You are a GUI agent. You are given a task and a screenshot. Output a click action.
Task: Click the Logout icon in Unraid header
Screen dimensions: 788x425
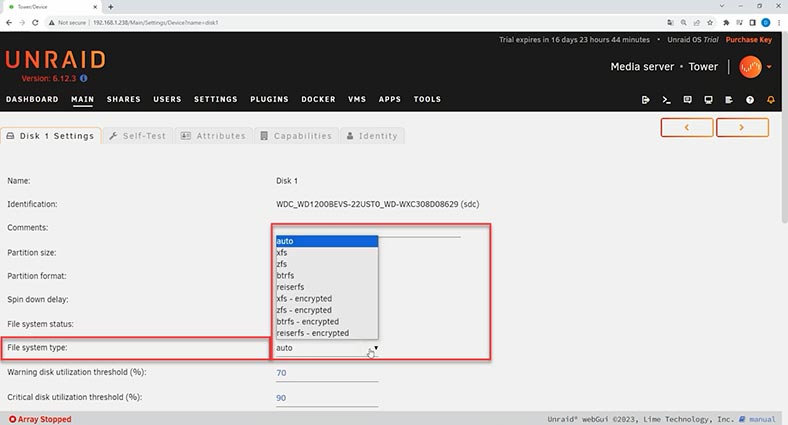click(645, 100)
